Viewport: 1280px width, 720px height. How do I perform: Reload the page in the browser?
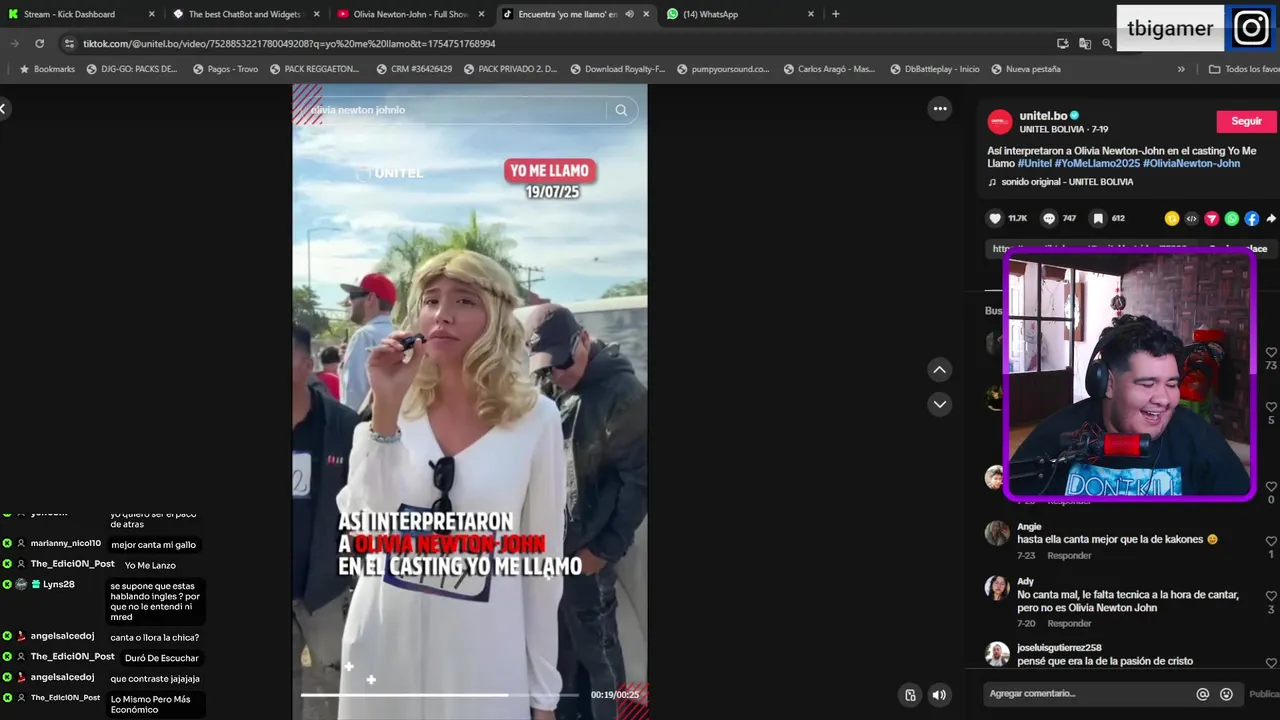pyautogui.click(x=39, y=43)
